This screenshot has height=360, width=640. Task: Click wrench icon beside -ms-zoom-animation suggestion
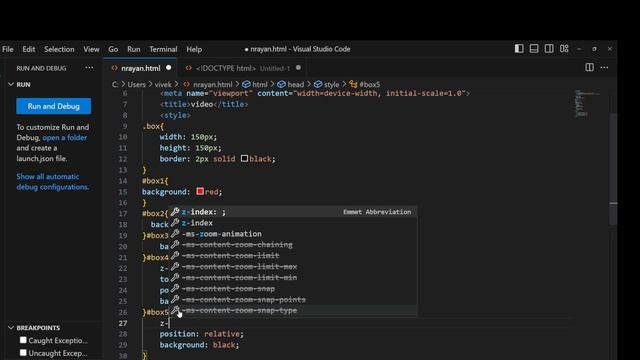(x=175, y=233)
